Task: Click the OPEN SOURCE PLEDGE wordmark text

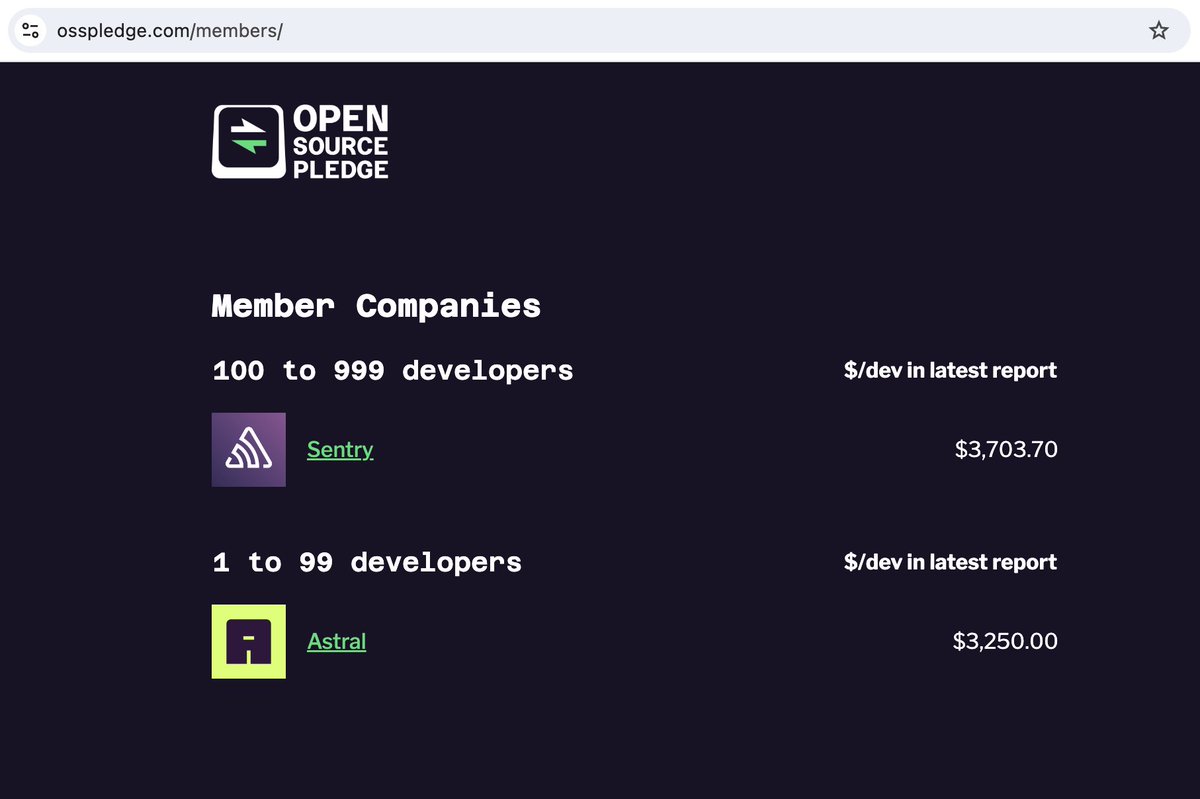Action: point(340,140)
